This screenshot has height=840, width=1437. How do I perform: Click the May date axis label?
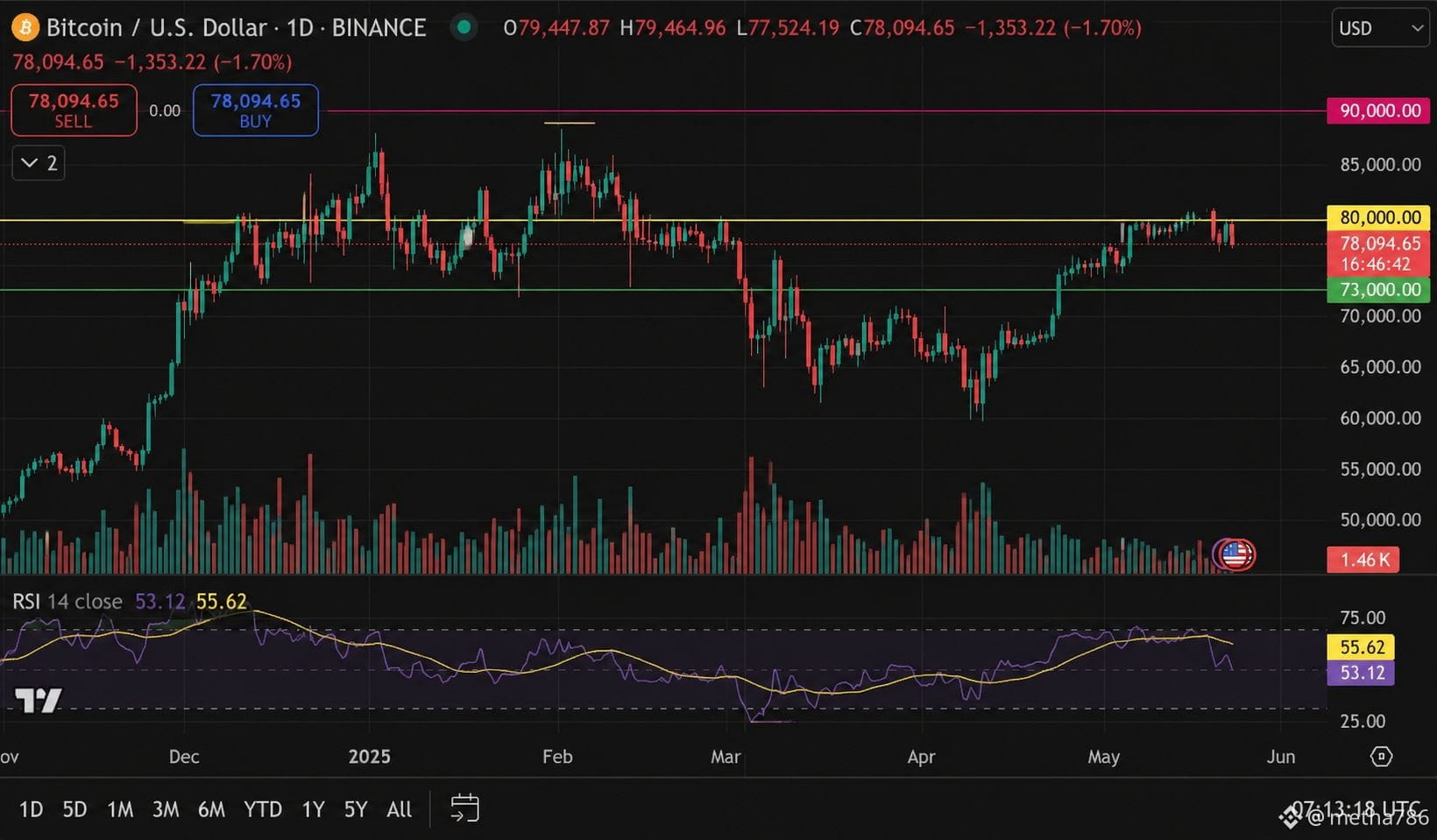tap(1103, 757)
